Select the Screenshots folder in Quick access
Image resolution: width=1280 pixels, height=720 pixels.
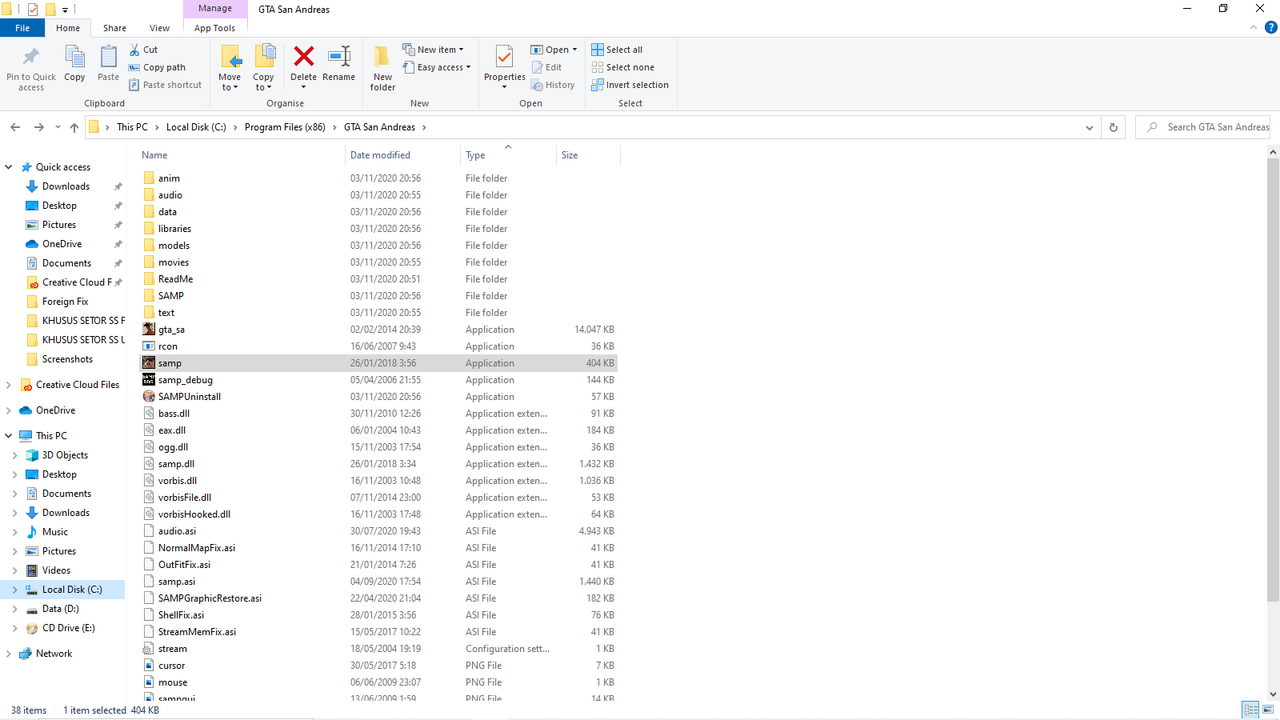(x=67, y=359)
